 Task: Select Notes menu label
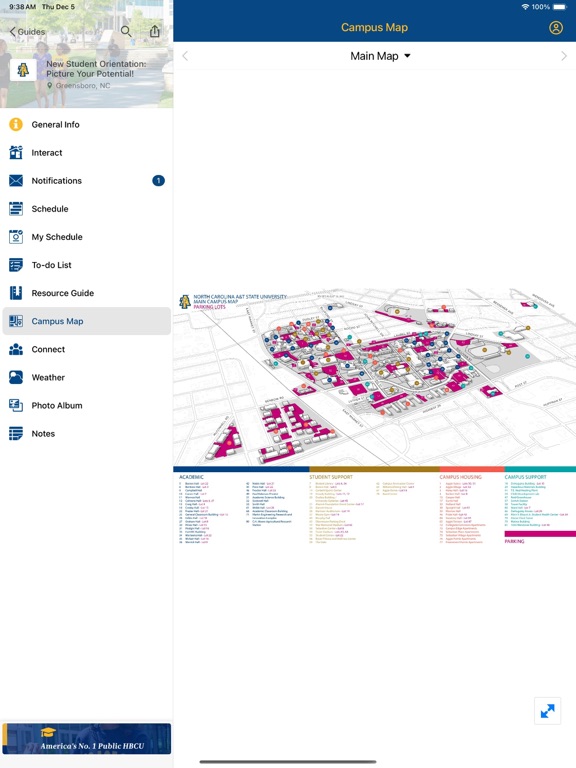point(43,433)
